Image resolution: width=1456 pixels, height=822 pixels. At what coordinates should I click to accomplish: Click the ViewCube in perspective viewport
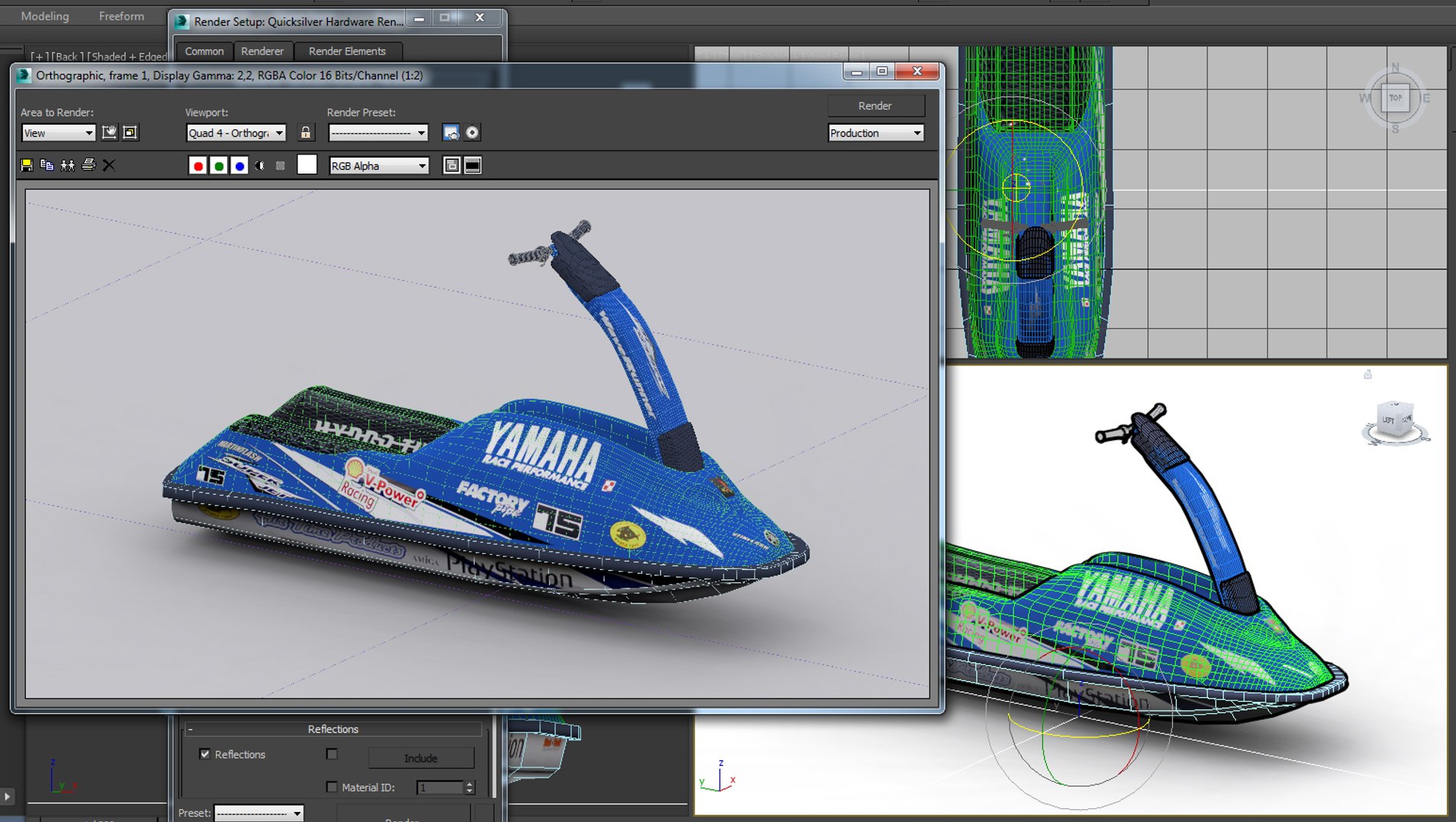[x=1394, y=419]
